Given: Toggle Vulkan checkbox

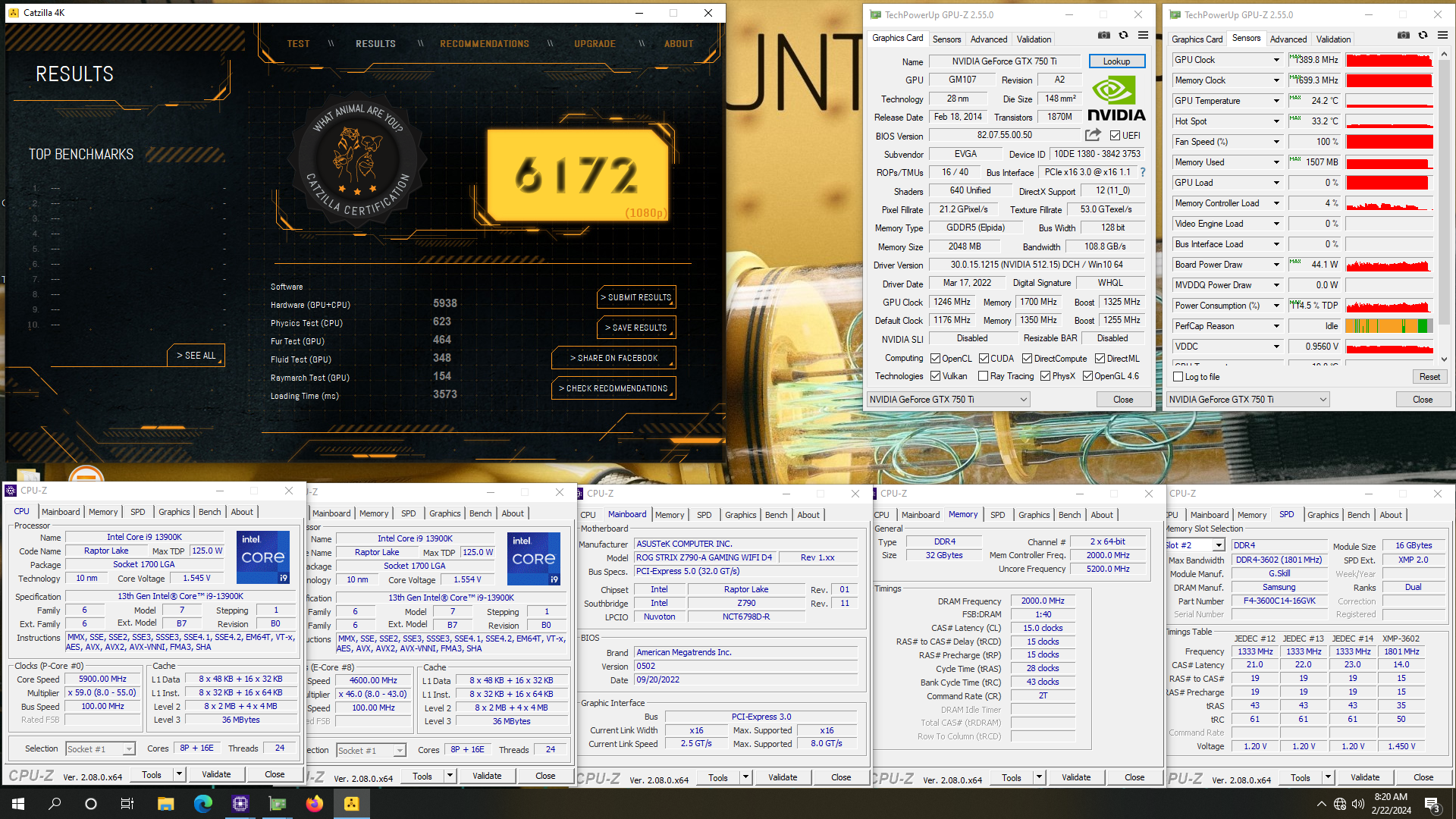Looking at the screenshot, I should point(936,376).
